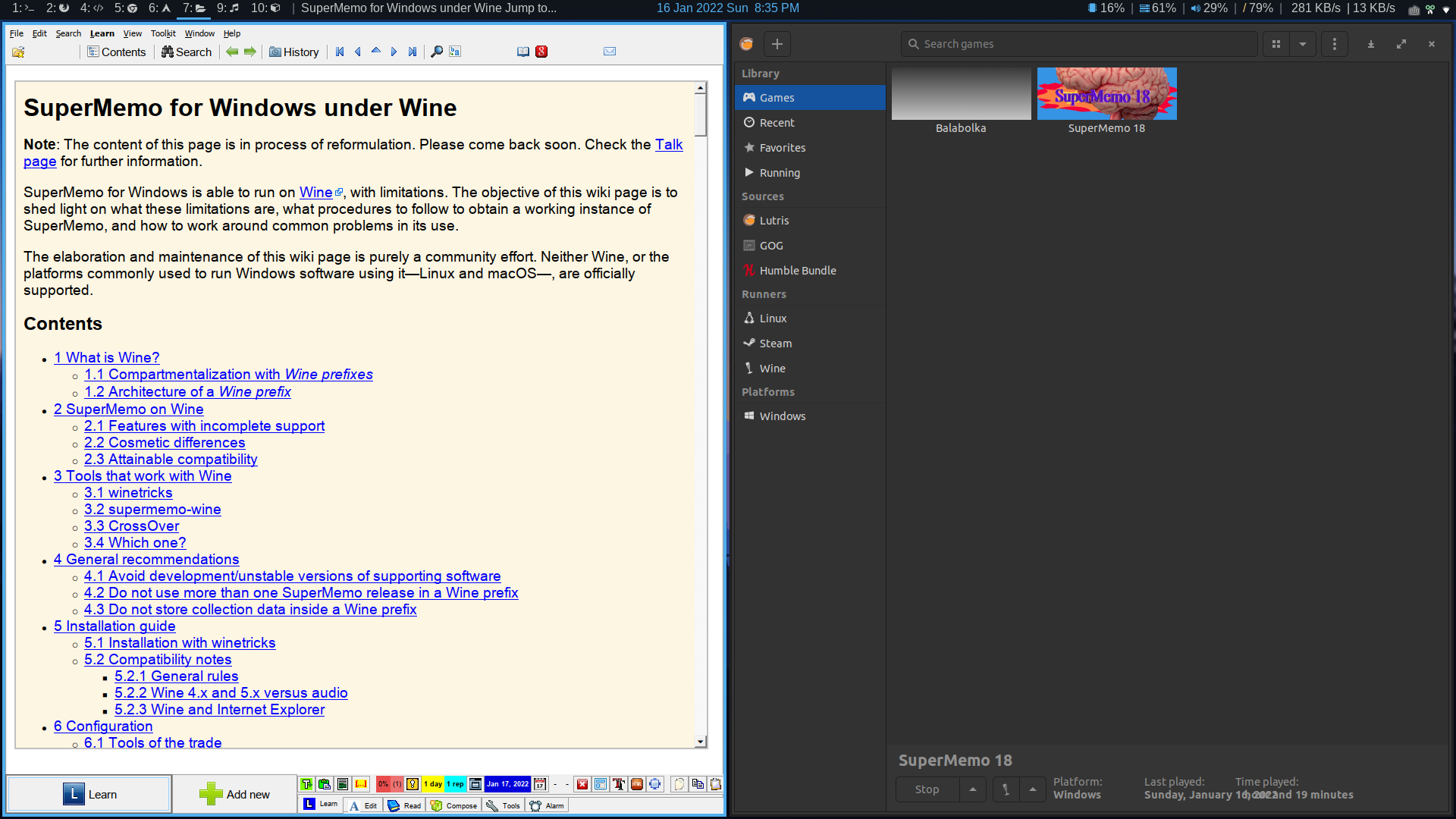The width and height of the screenshot is (1456, 819).
Task: Follow the Talk page link
Action: [x=668, y=144]
